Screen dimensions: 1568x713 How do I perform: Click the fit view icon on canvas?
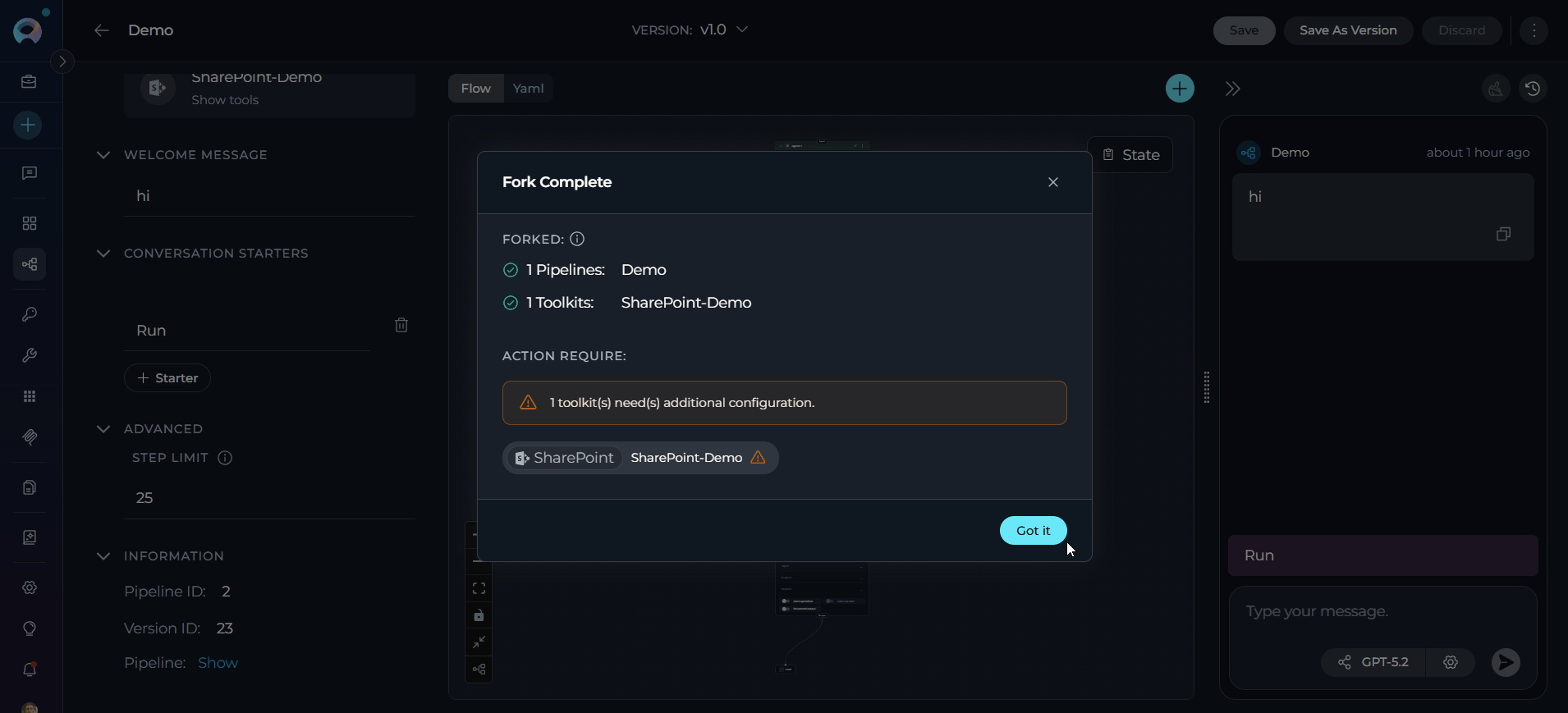click(479, 588)
